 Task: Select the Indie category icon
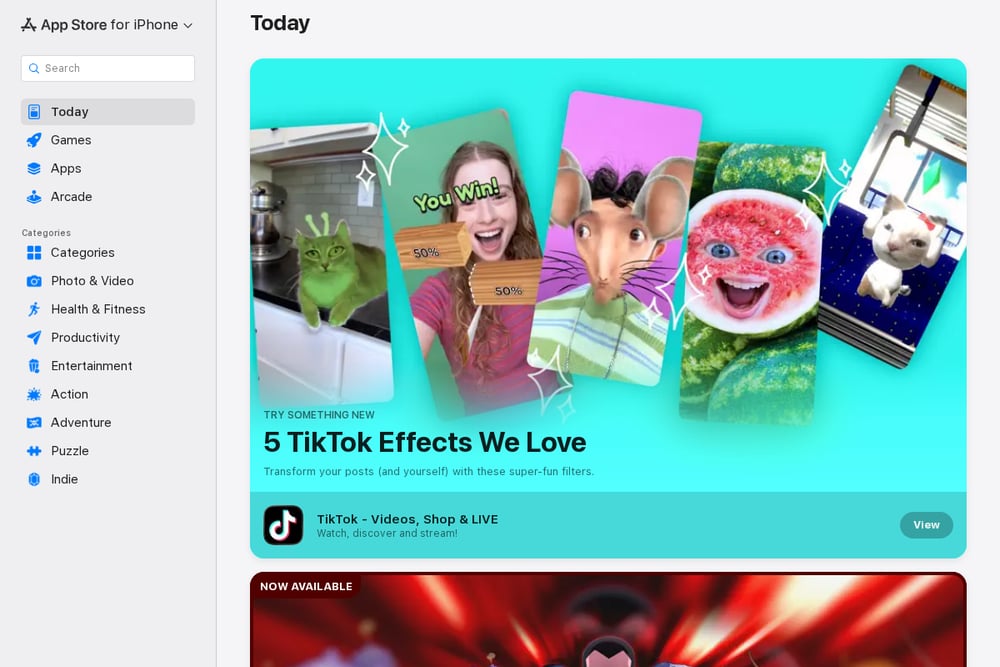tap(34, 480)
